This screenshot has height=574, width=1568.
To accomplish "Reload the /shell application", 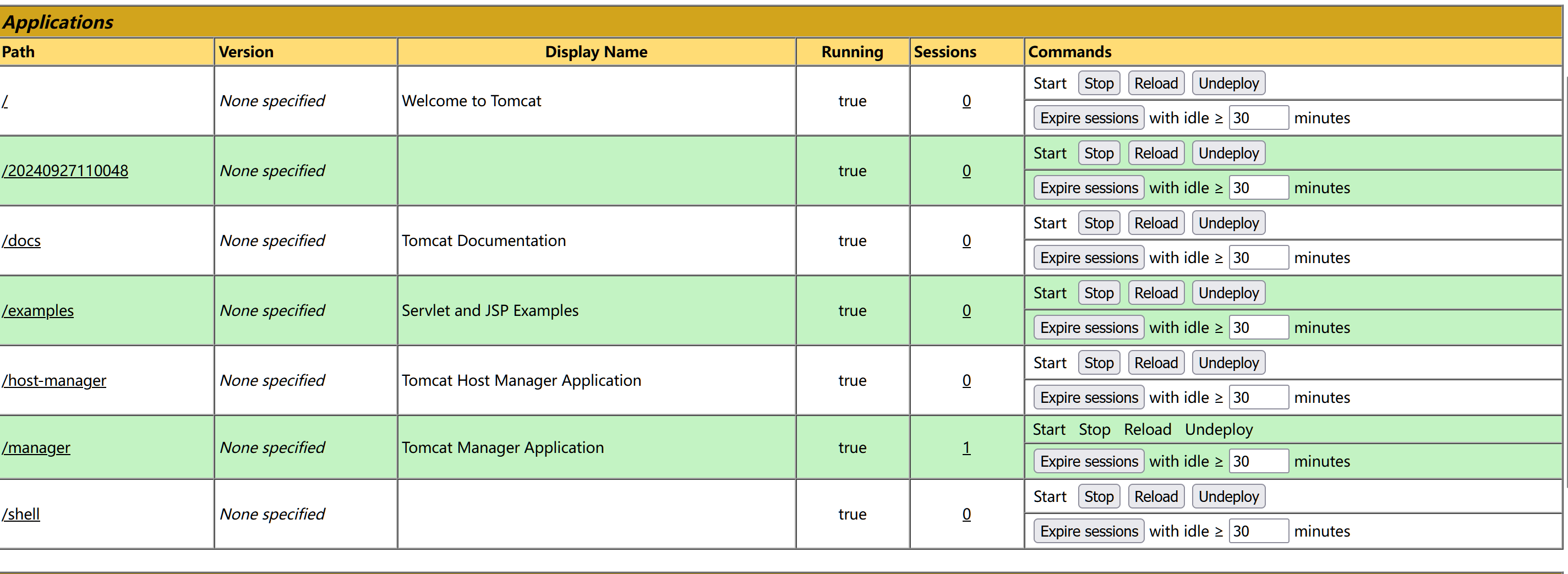I will pos(1156,498).
